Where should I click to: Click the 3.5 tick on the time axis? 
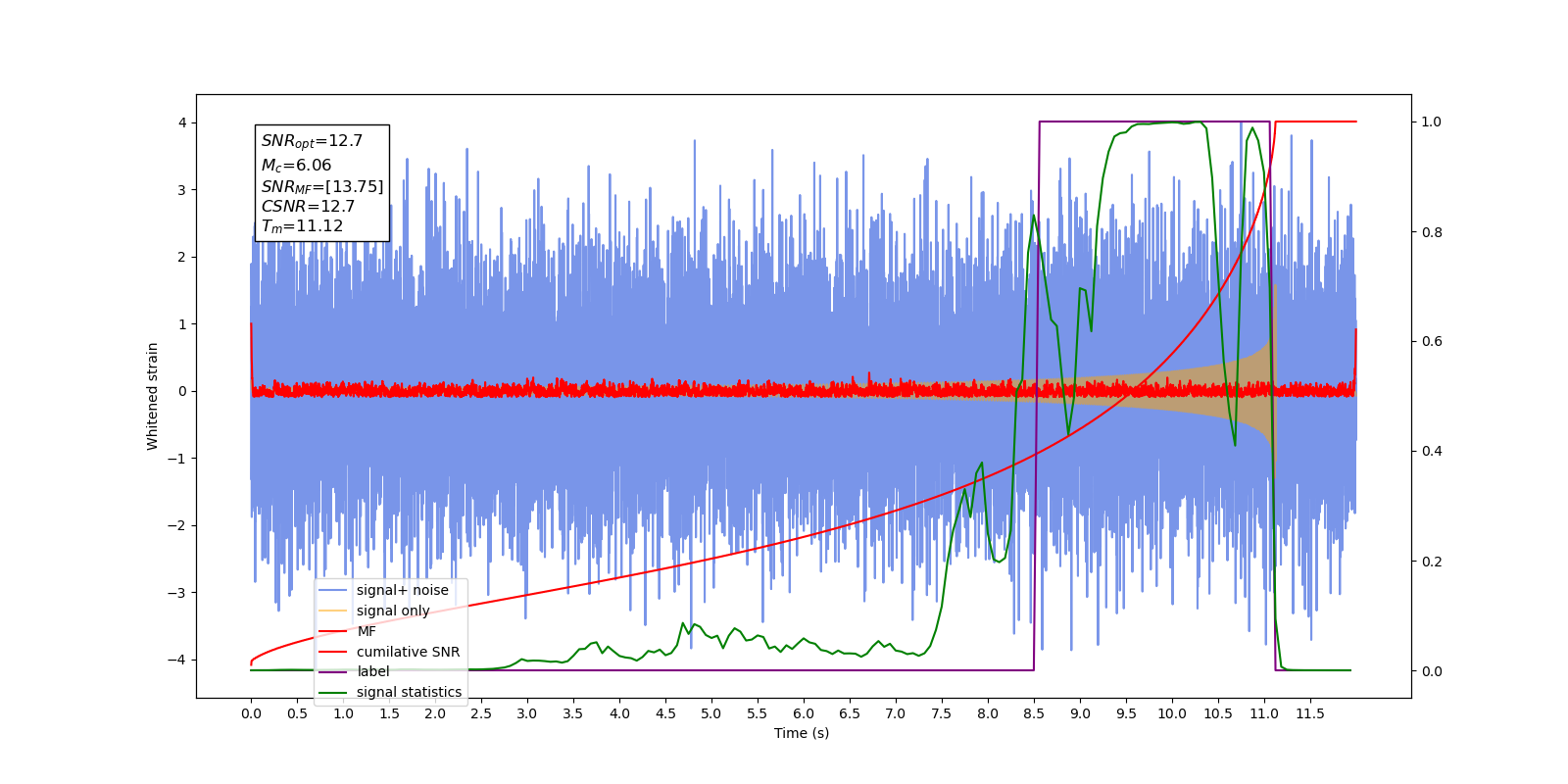tap(573, 713)
